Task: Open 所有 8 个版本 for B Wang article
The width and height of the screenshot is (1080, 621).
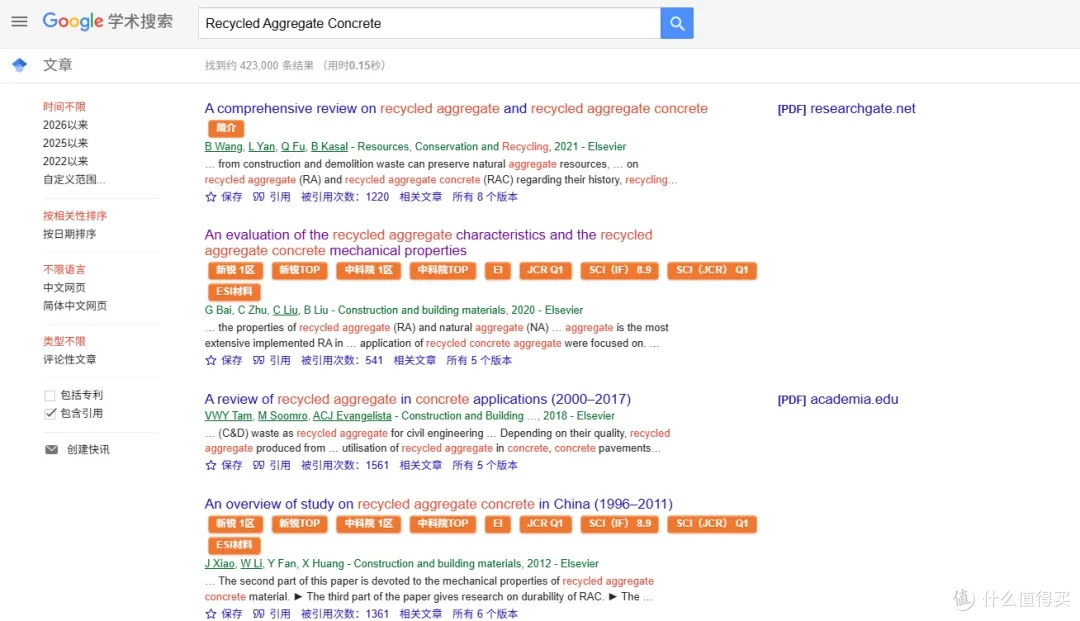Action: 485,197
